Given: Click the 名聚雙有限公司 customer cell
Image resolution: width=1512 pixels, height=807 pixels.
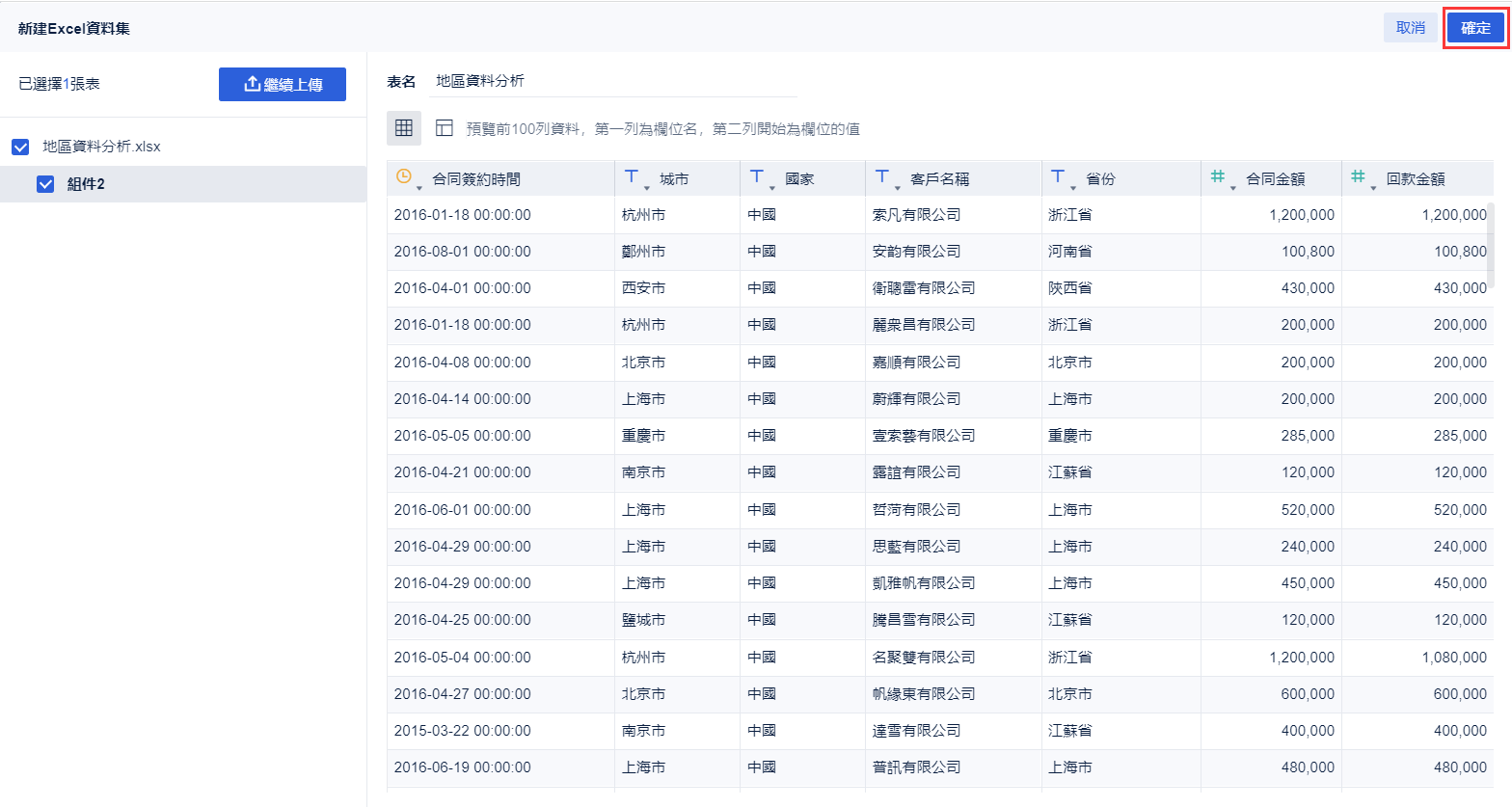Looking at the screenshot, I should click(x=954, y=658).
